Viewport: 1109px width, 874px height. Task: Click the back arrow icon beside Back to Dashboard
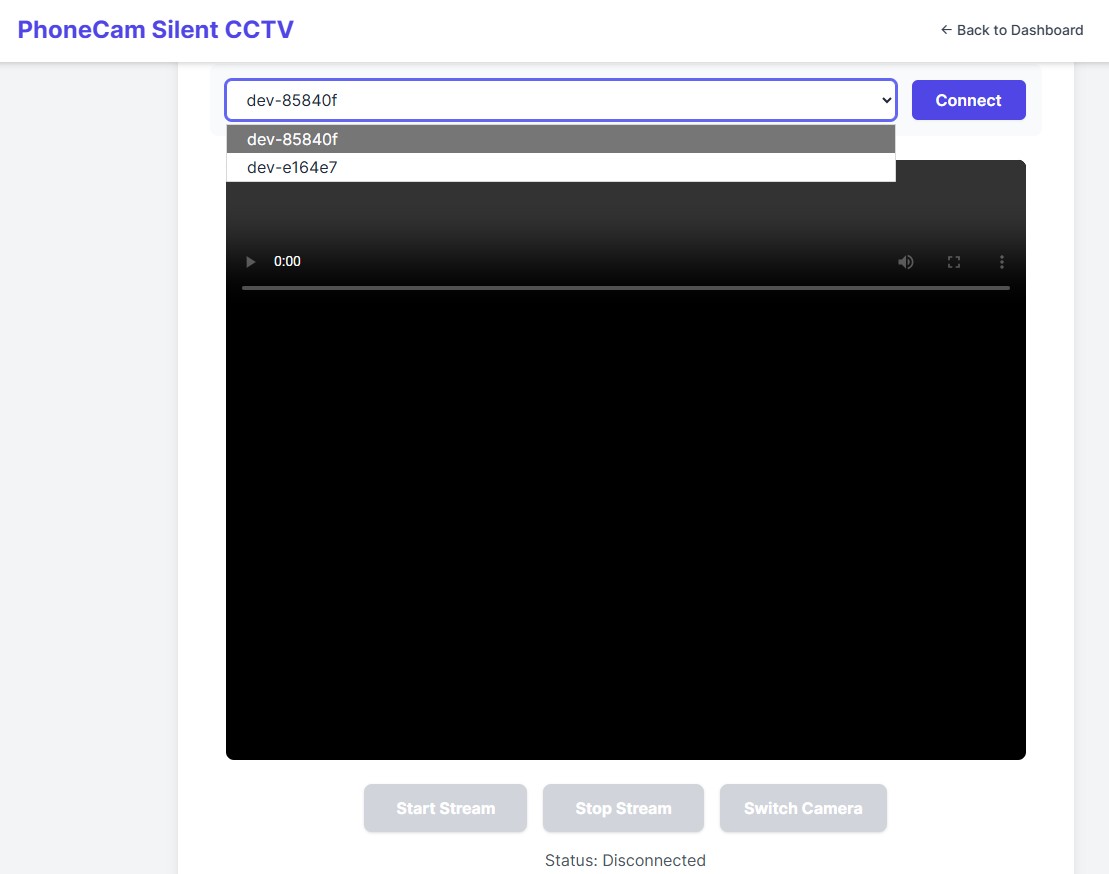click(945, 30)
